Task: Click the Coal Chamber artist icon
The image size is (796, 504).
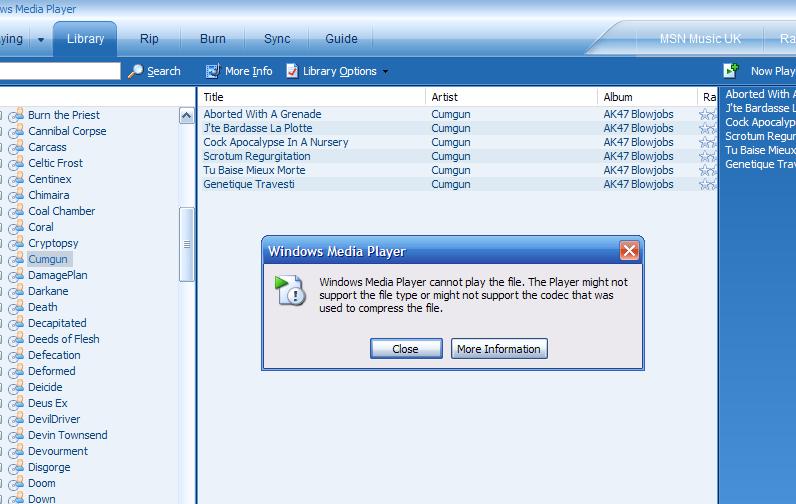Action: (x=16, y=211)
